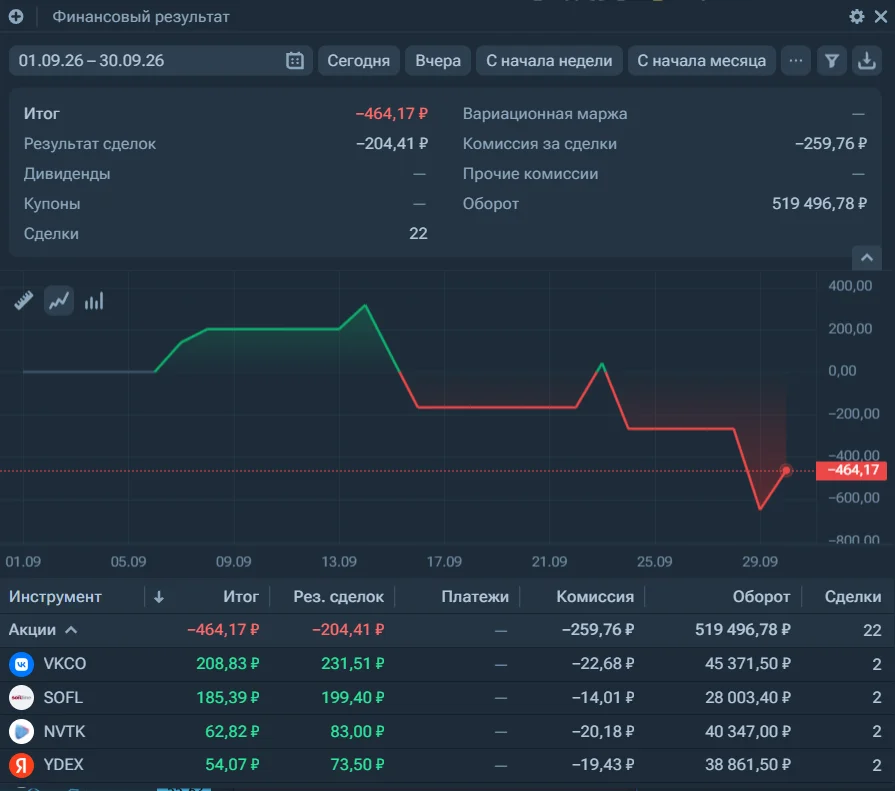The width and height of the screenshot is (895, 791).
Task: Switch to line chart view
Action: (59, 301)
